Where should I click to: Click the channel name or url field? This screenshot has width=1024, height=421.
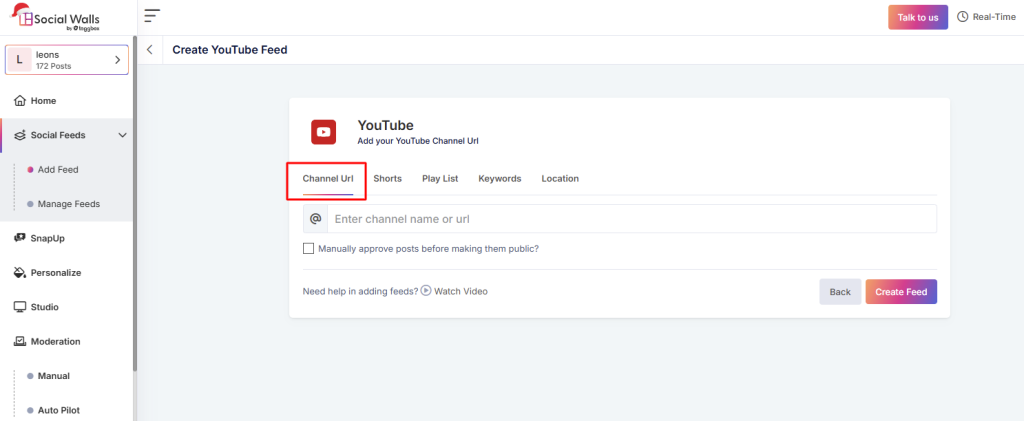click(630, 219)
